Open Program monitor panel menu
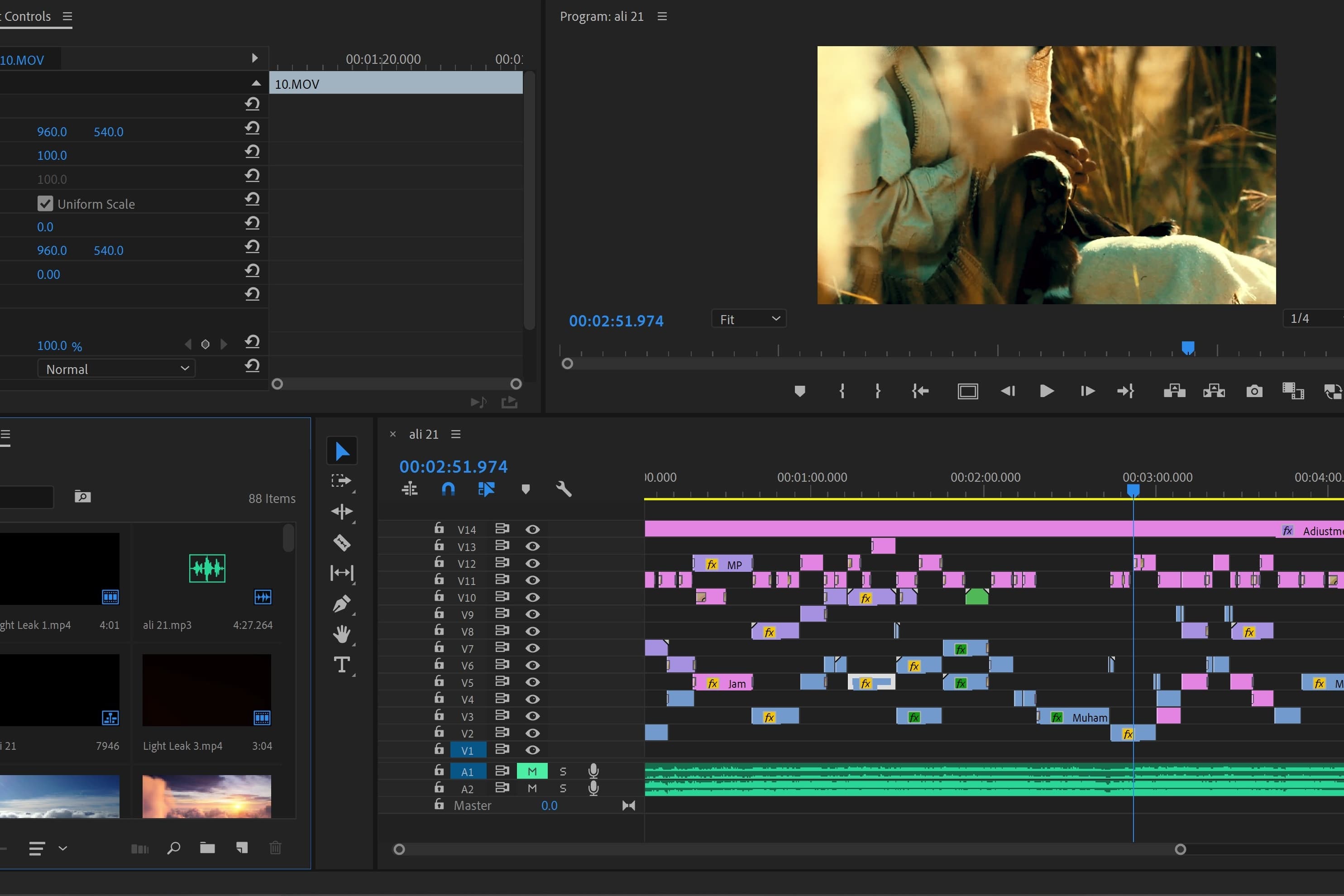Viewport: 1344px width, 896px height. point(662,17)
